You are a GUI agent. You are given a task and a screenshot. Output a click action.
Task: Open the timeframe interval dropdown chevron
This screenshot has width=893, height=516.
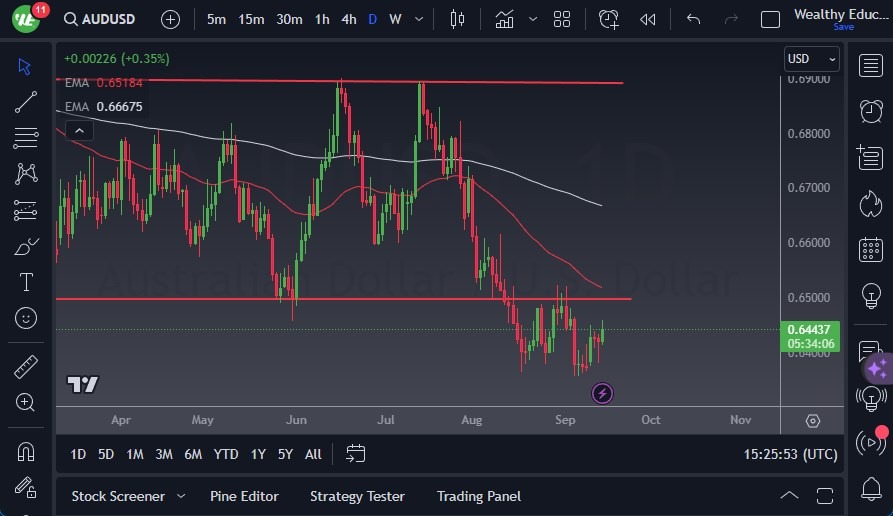[x=417, y=19]
